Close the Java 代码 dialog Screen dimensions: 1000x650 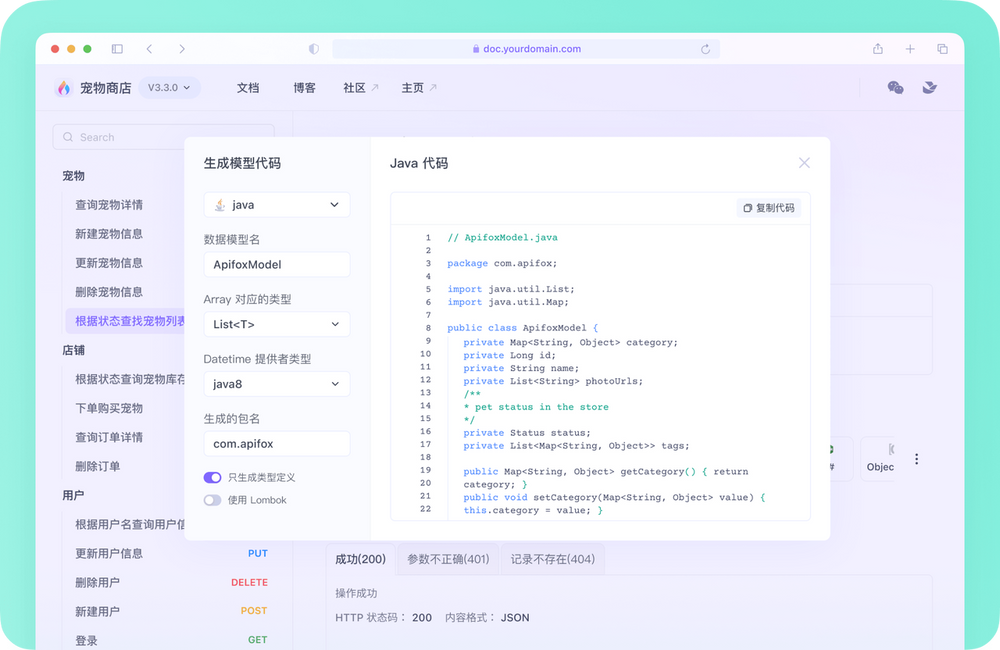click(x=804, y=163)
